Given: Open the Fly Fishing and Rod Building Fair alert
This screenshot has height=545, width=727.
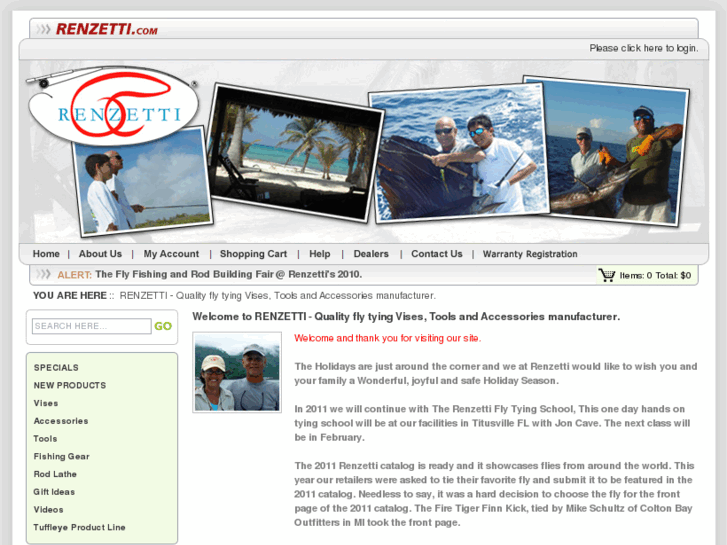Looking at the screenshot, I should tap(229, 274).
